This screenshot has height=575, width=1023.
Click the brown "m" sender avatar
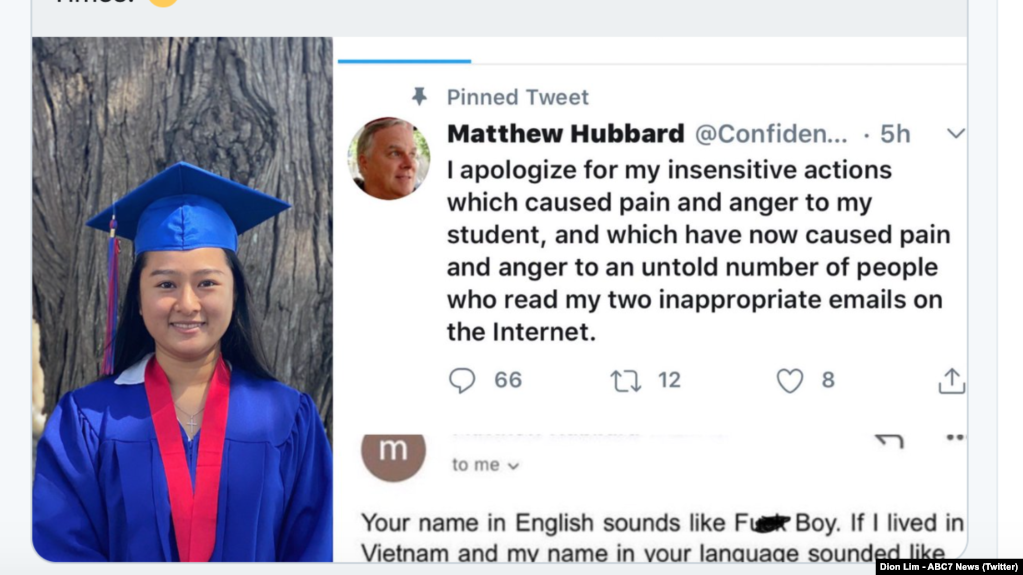393,454
